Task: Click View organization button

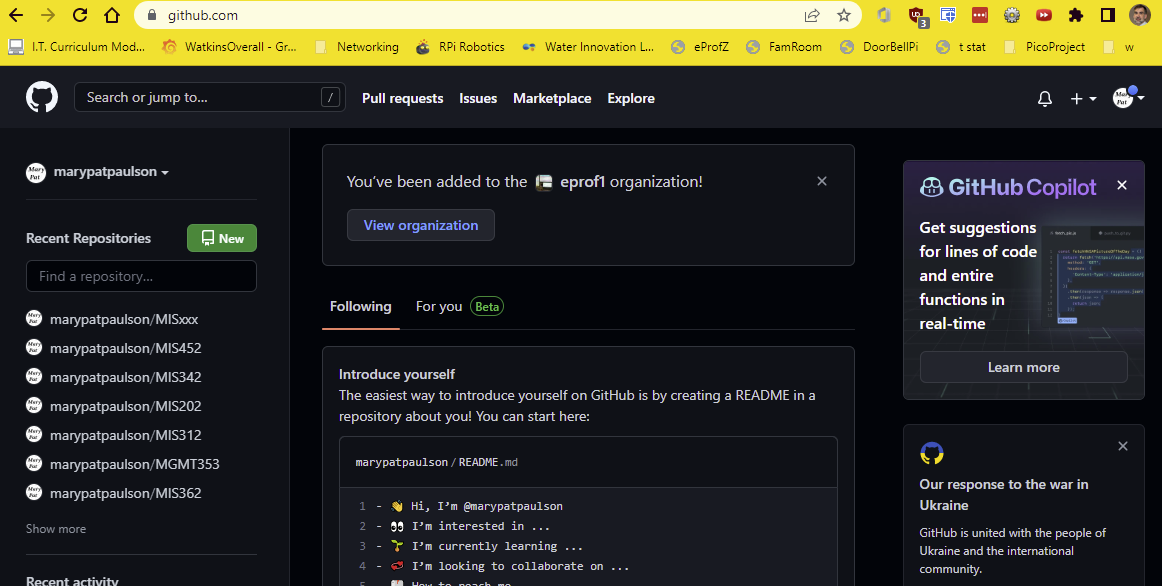Action: coord(420,225)
